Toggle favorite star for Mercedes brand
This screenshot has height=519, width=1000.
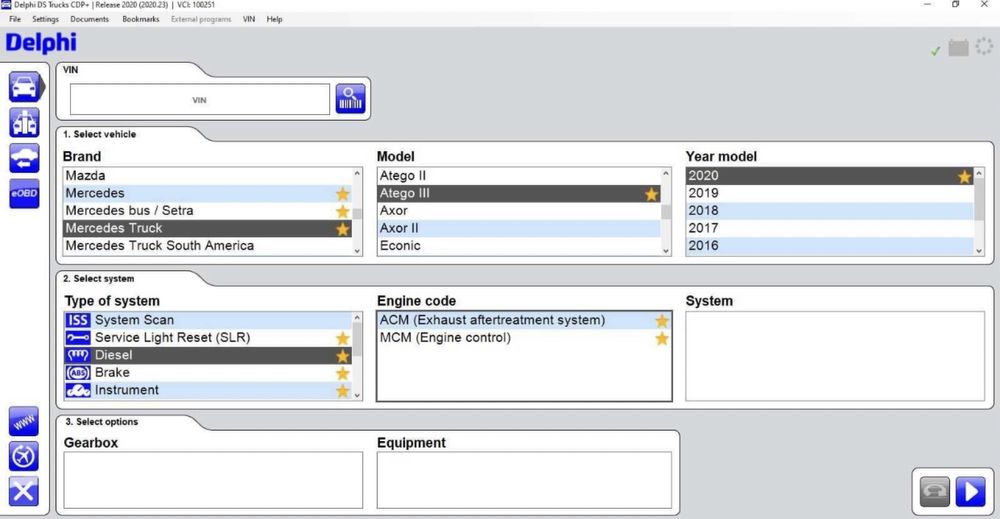(x=342, y=194)
